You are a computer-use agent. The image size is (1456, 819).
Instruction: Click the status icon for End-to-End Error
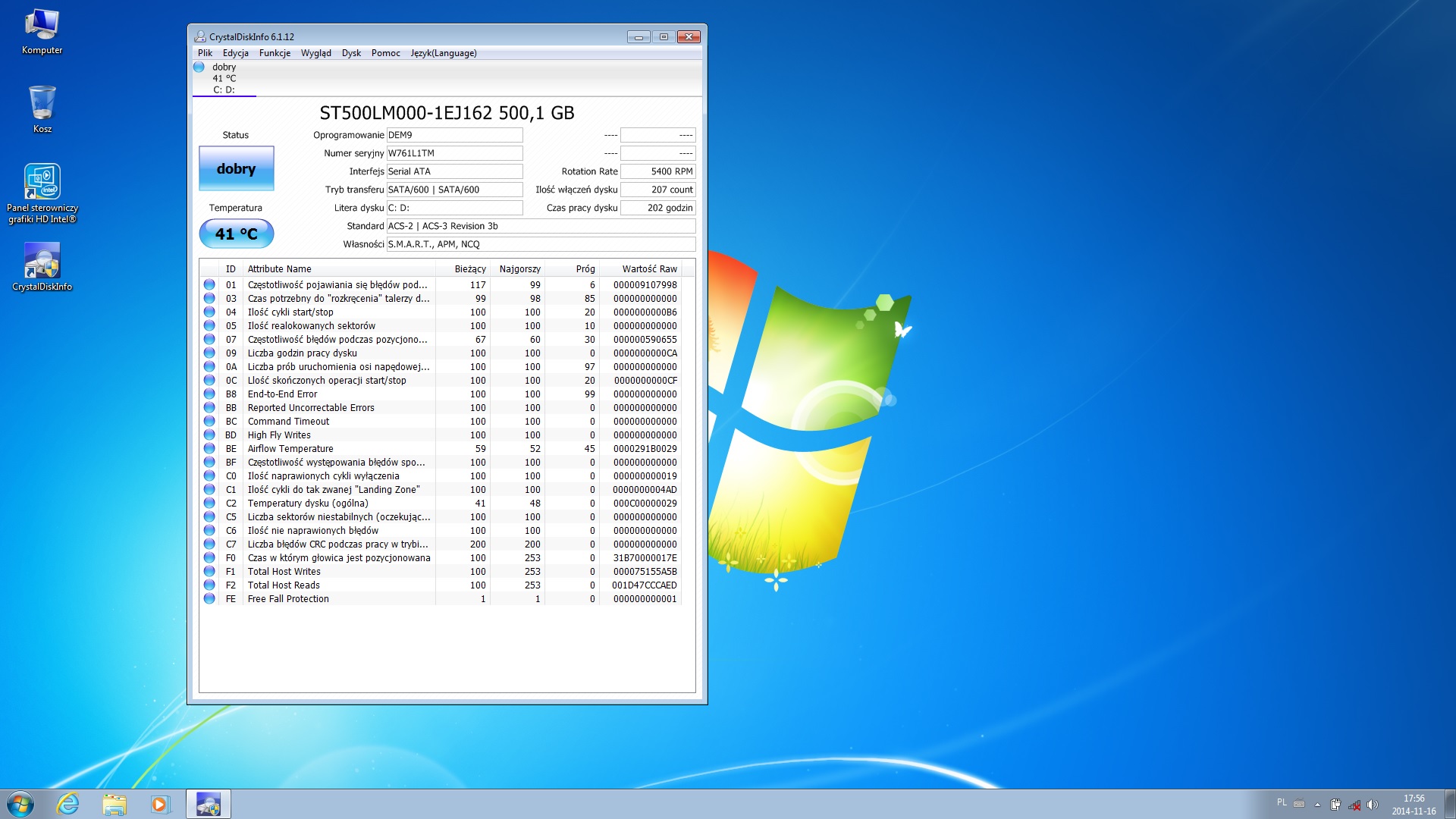pyautogui.click(x=209, y=394)
